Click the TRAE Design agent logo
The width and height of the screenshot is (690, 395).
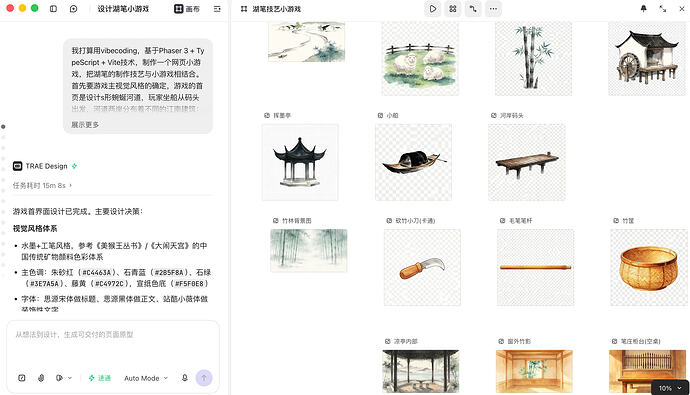point(18,166)
